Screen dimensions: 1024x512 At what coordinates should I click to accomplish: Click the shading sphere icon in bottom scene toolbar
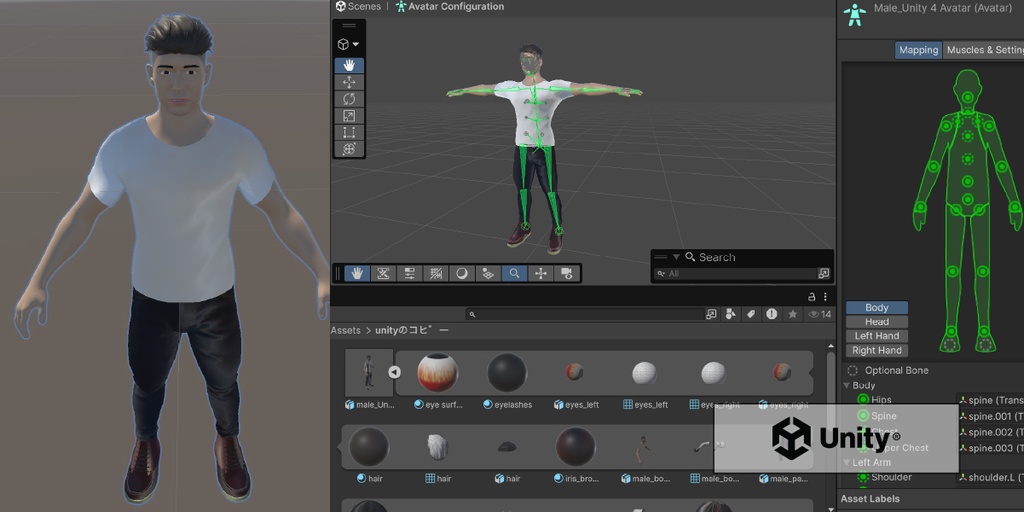(x=462, y=274)
